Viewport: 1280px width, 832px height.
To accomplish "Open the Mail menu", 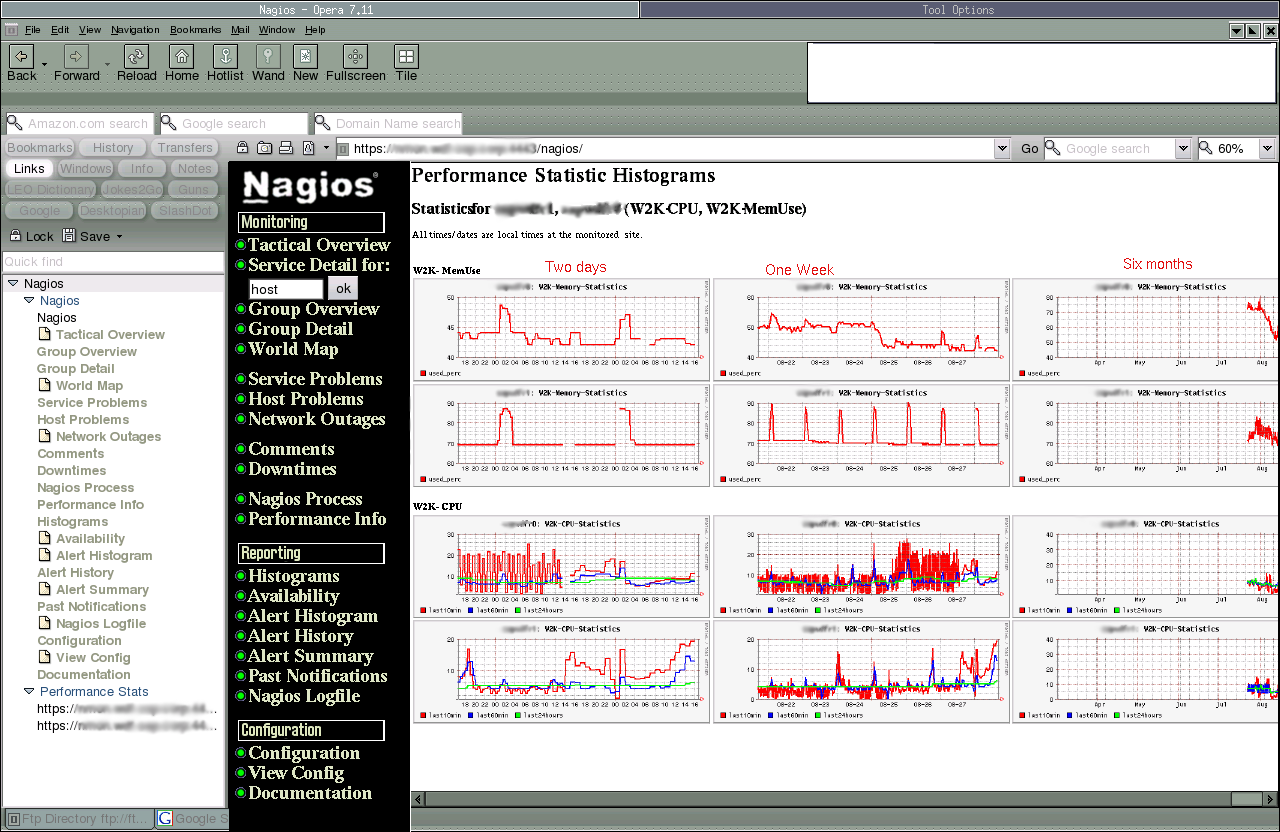I will [240, 30].
